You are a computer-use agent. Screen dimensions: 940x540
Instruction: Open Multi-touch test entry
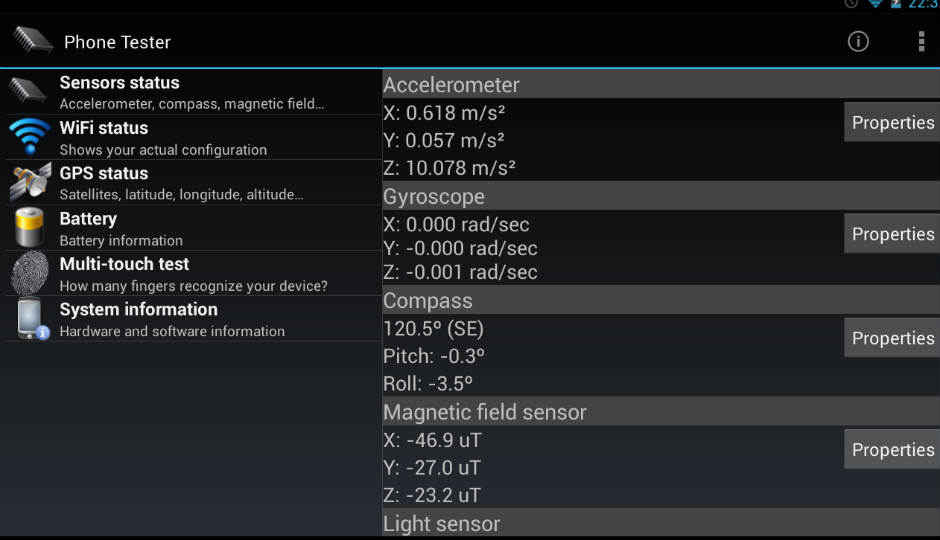[193, 273]
